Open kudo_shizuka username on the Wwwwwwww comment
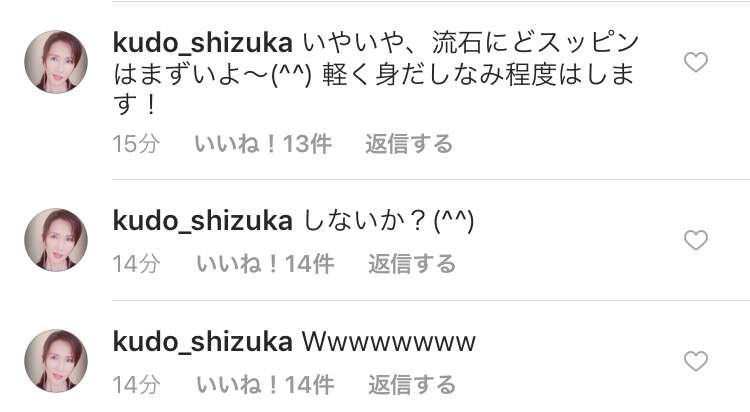Image resolution: width=750 pixels, height=412 pixels. [202, 343]
